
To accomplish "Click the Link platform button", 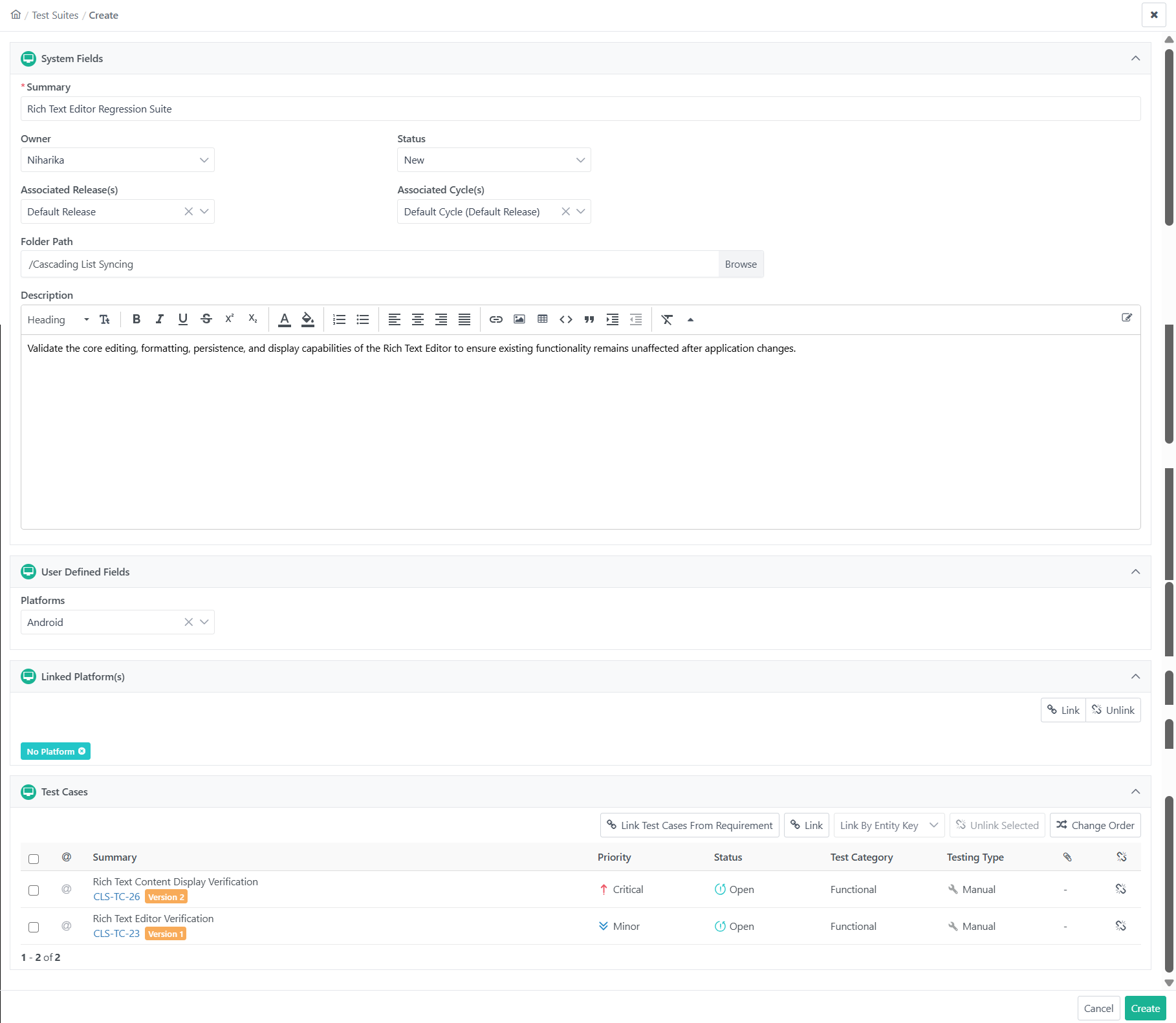I will (1063, 710).
